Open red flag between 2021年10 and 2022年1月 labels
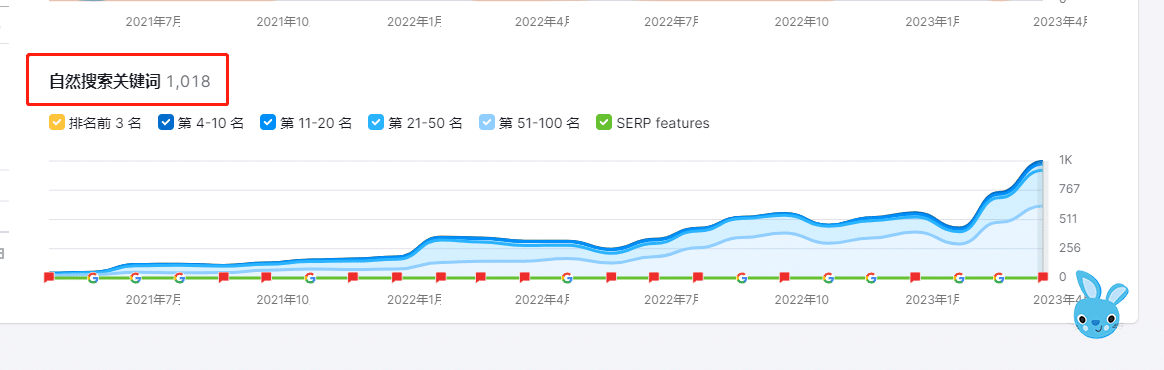Image resolution: width=1164 pixels, height=370 pixels. coord(353,277)
